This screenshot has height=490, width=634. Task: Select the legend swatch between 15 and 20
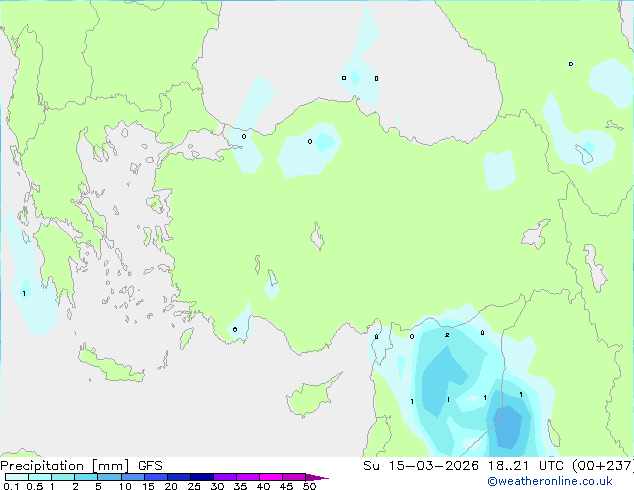pyautogui.click(x=155, y=477)
